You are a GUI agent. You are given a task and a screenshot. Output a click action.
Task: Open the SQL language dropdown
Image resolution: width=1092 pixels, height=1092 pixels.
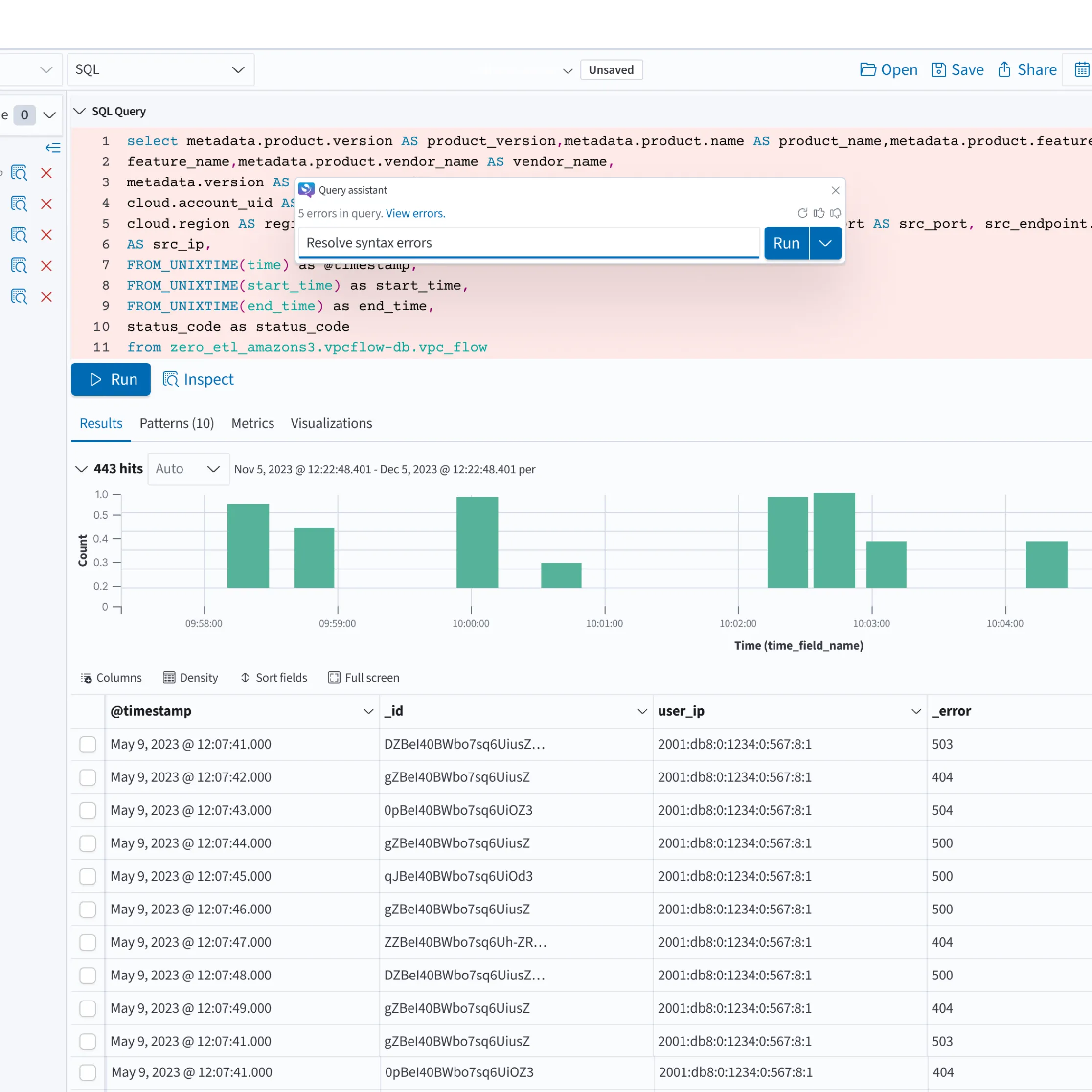160,69
